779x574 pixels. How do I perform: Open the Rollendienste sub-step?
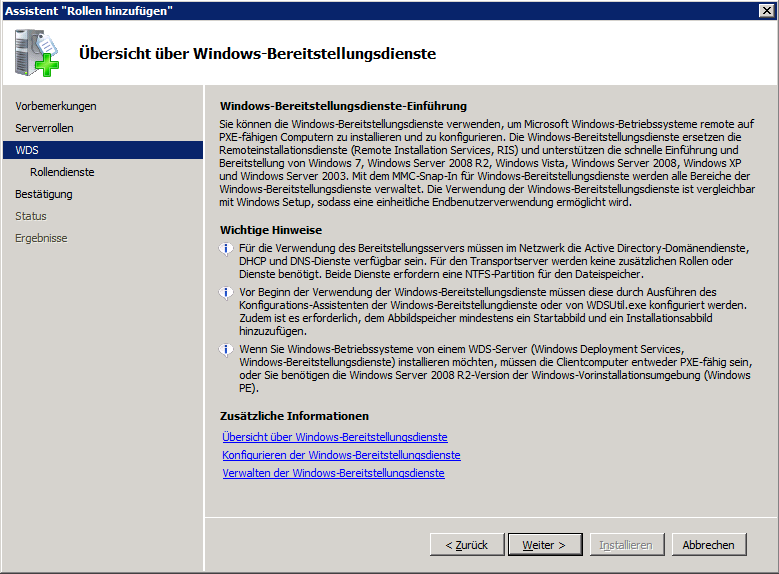click(62, 172)
